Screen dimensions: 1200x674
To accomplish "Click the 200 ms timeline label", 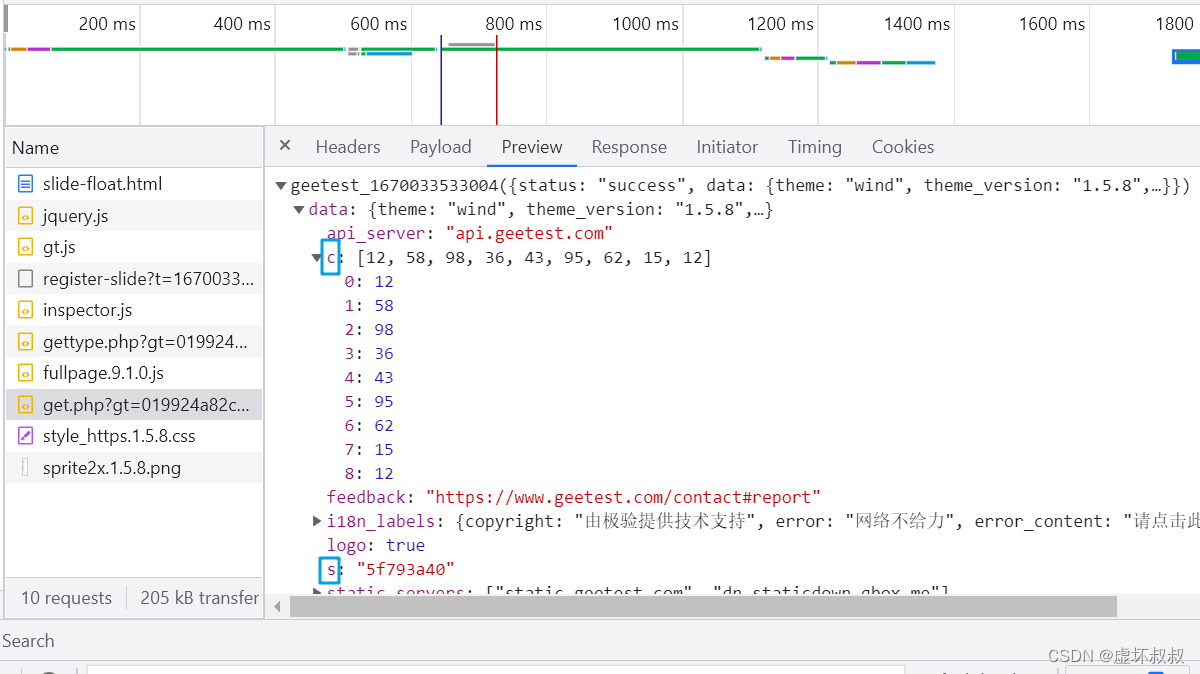I will pyautogui.click(x=107, y=24).
